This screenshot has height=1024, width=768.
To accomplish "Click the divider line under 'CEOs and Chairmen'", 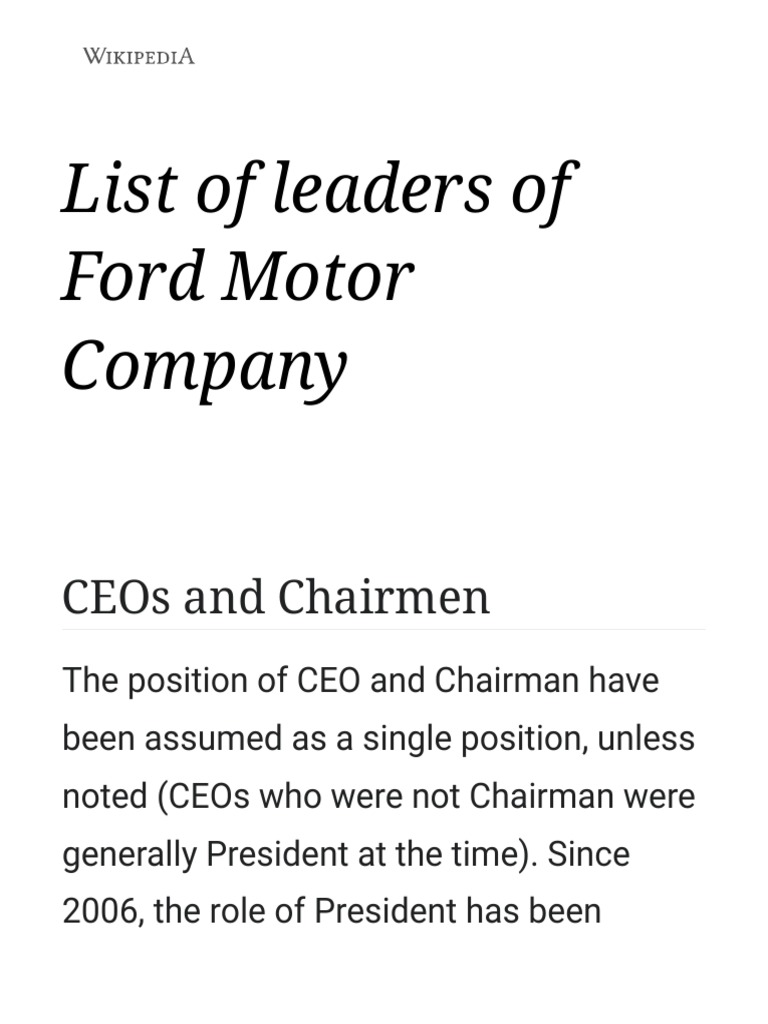I will 384,630.
